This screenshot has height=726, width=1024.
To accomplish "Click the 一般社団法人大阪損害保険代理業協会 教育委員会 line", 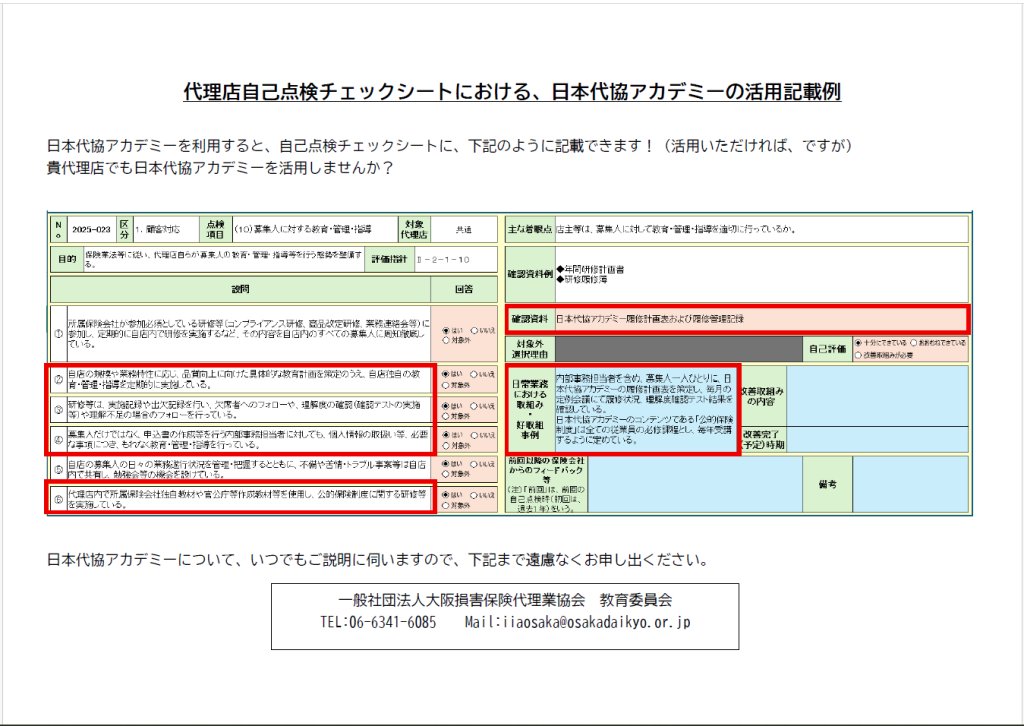I will point(505,600).
